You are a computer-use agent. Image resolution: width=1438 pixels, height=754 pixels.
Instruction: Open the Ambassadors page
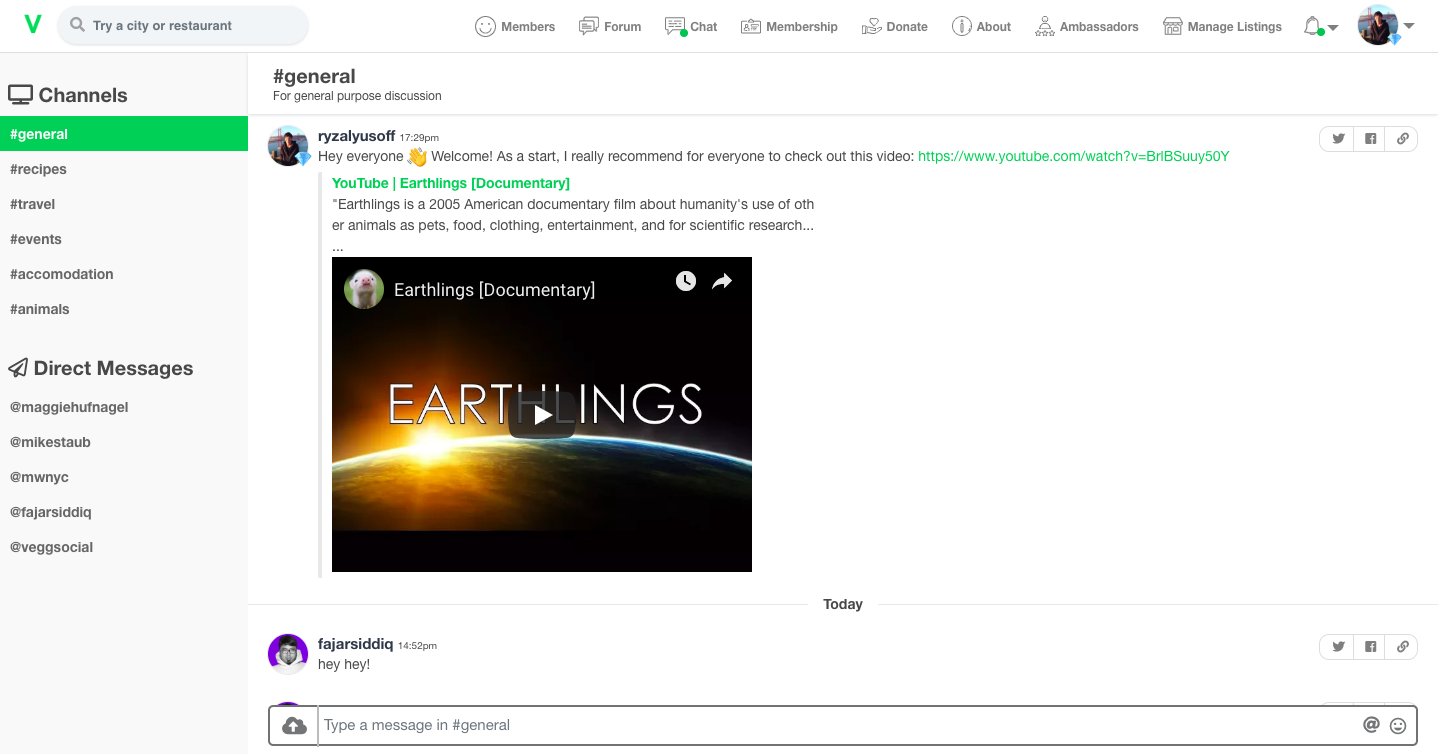click(1086, 27)
